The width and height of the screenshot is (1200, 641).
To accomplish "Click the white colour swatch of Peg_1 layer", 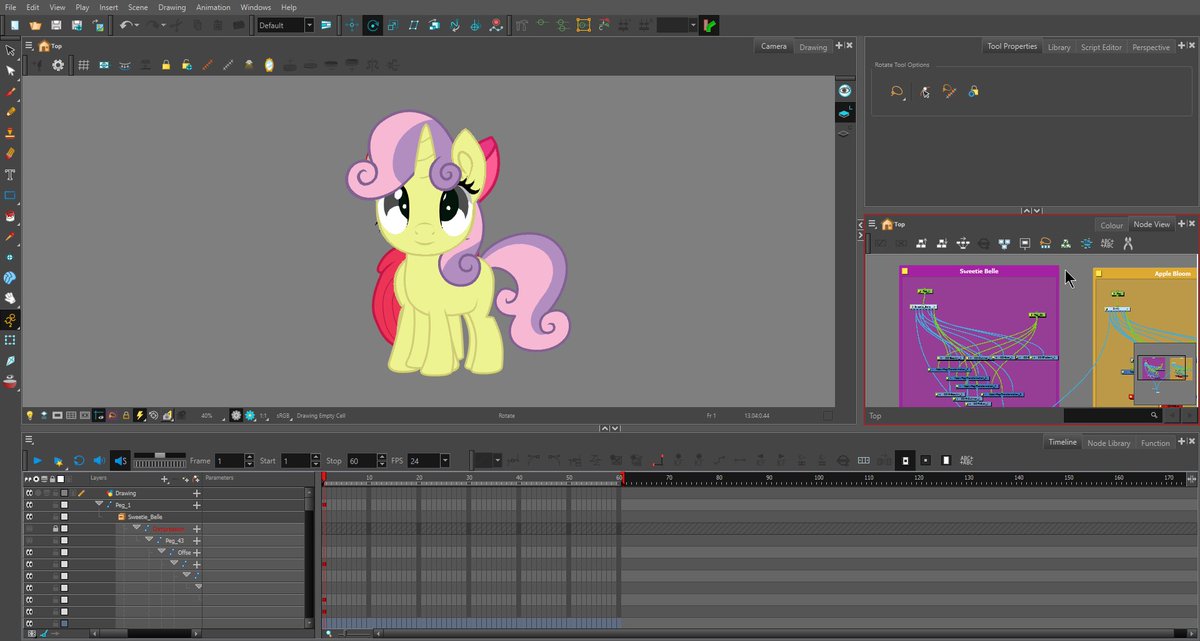I will (x=64, y=505).
